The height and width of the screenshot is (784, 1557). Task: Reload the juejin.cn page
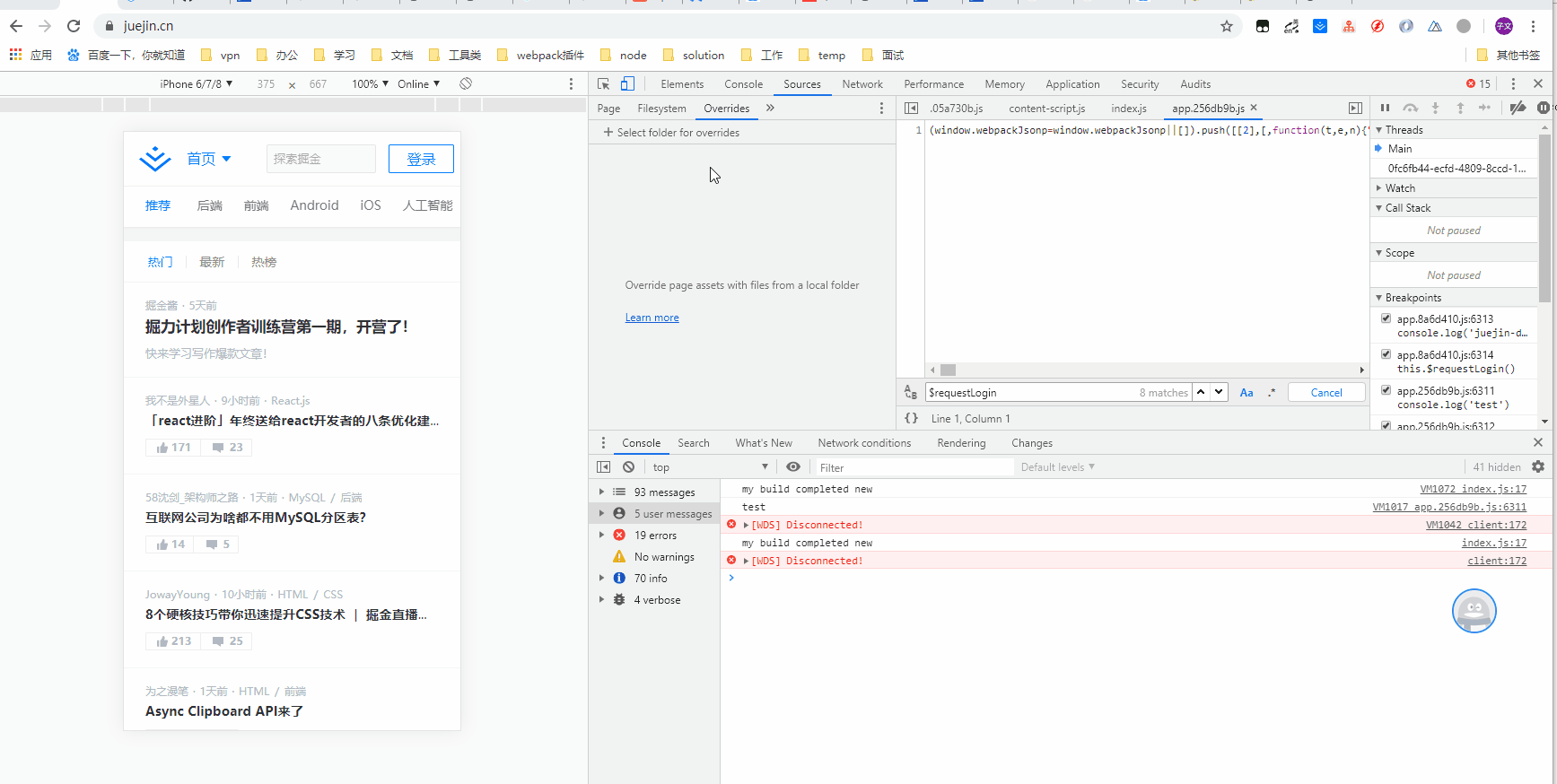click(74, 26)
